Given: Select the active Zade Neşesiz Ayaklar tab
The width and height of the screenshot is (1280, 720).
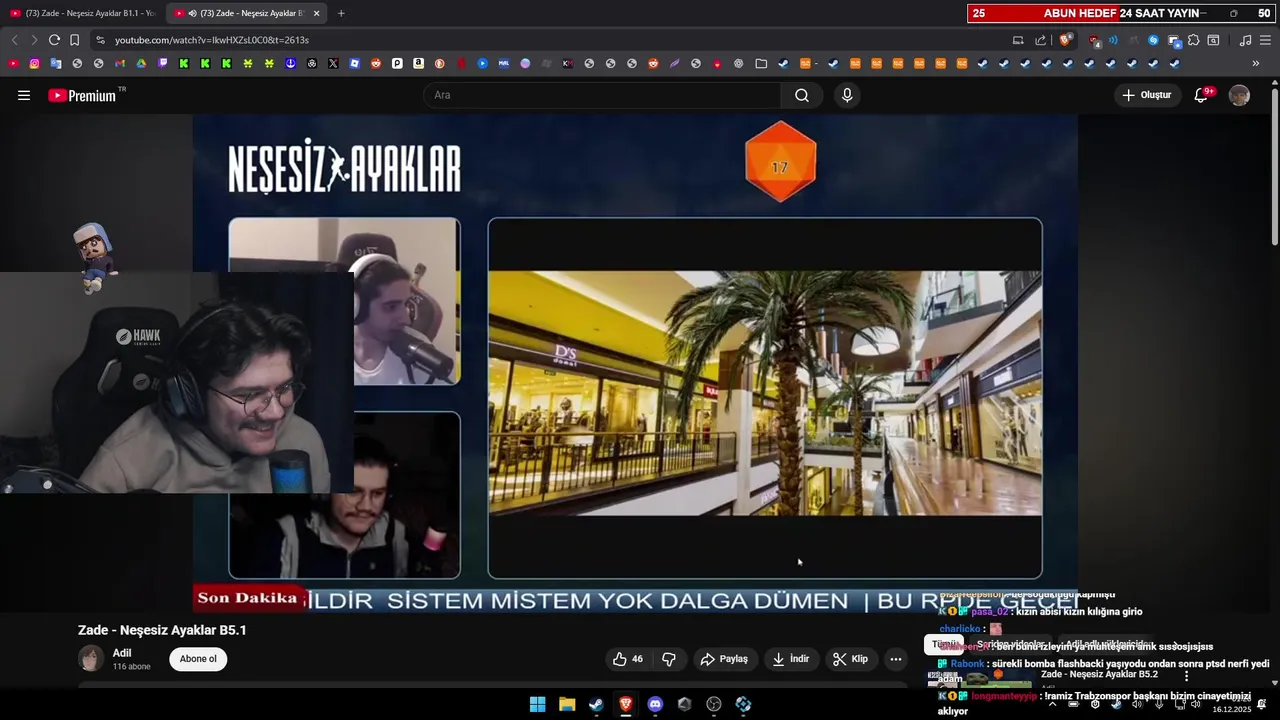Looking at the screenshot, I should (245, 13).
